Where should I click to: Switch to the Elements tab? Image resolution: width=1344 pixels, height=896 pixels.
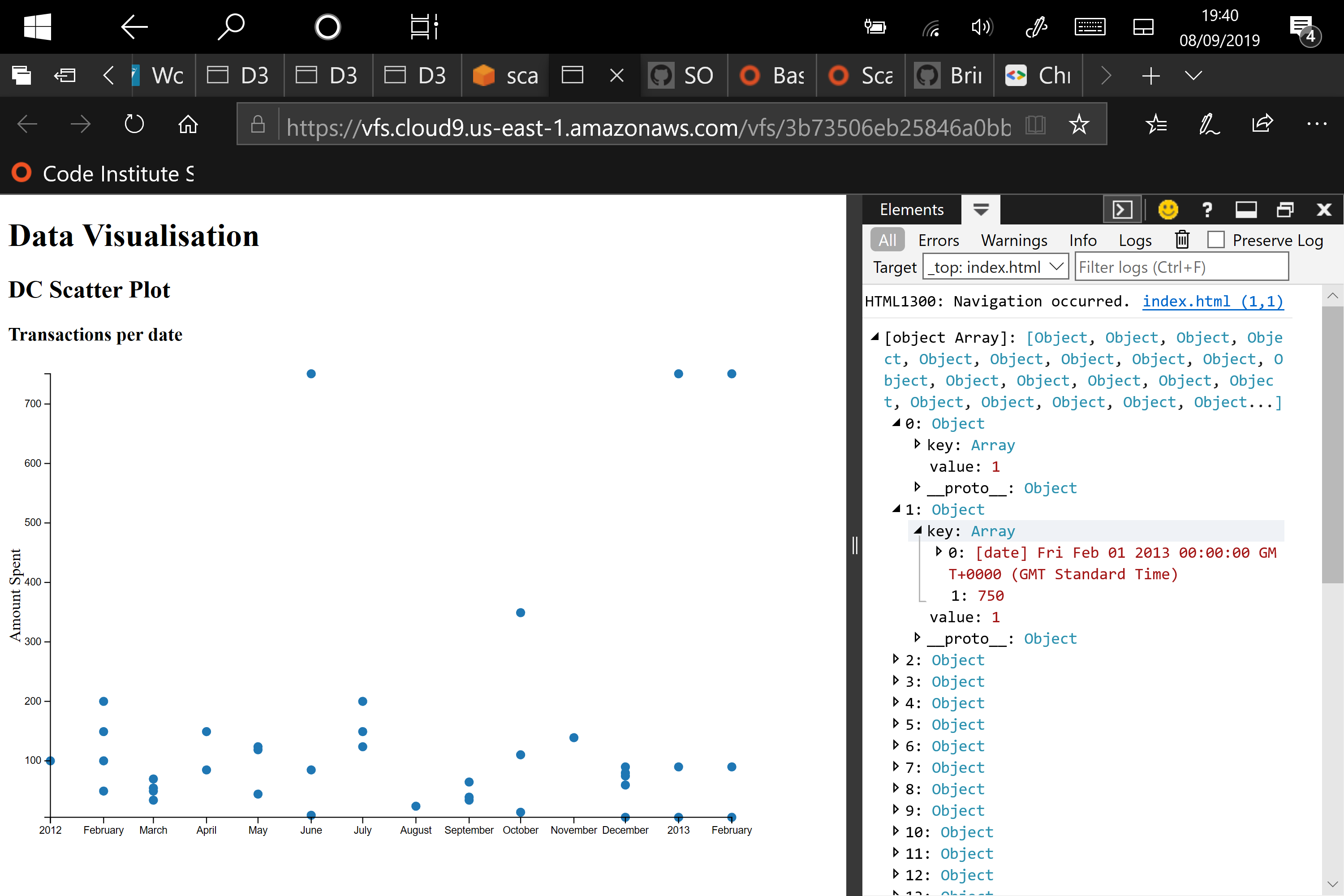click(911, 210)
